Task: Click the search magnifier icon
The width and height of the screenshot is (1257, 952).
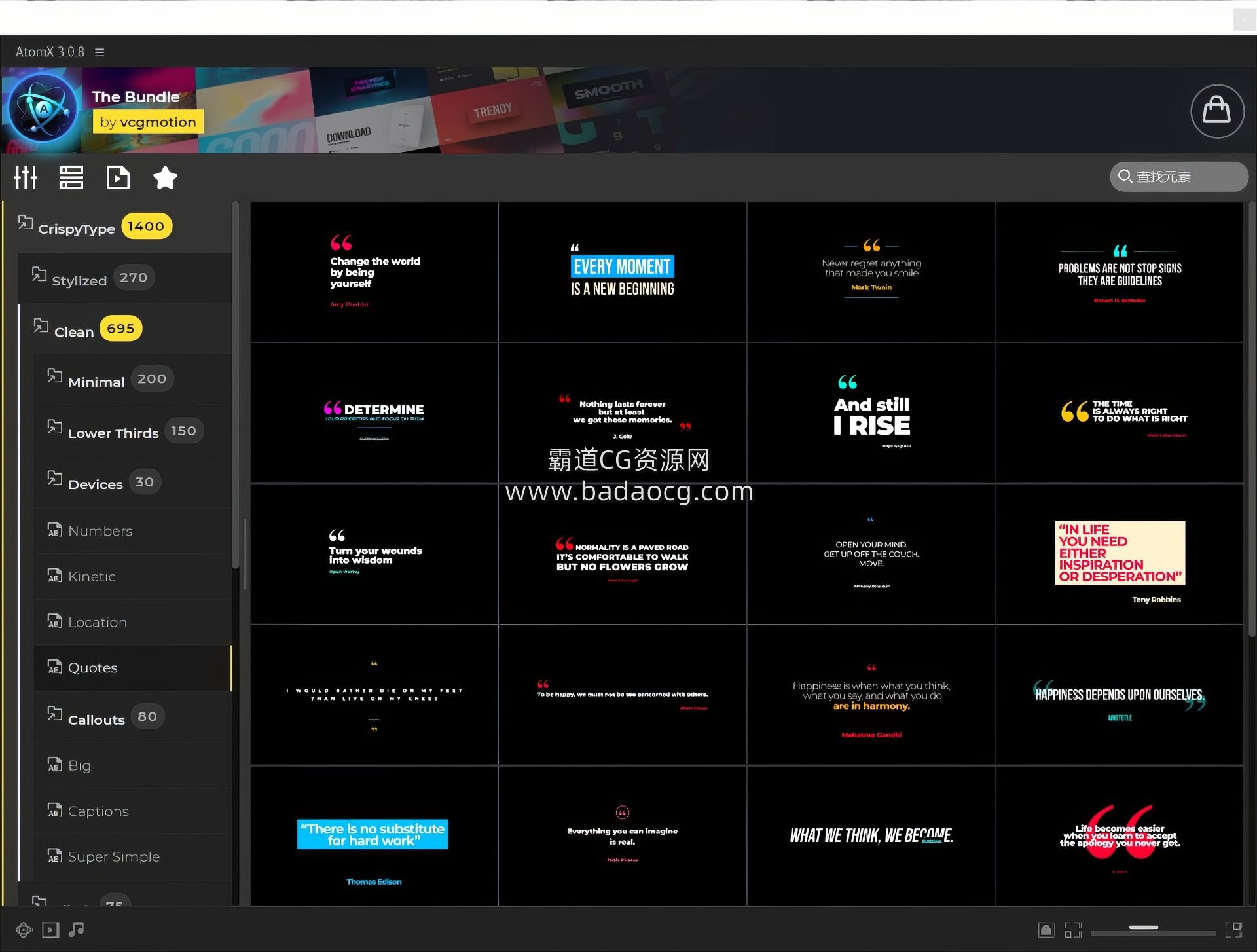Action: tap(1125, 176)
